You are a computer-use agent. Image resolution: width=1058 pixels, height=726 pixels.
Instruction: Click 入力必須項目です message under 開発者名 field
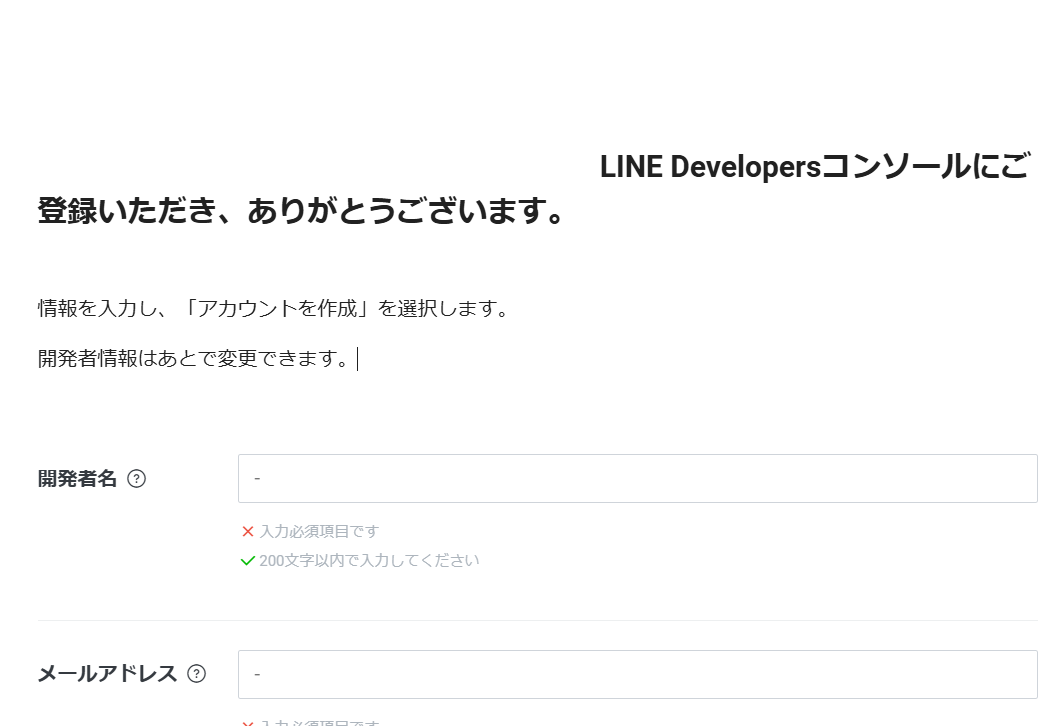(x=319, y=532)
